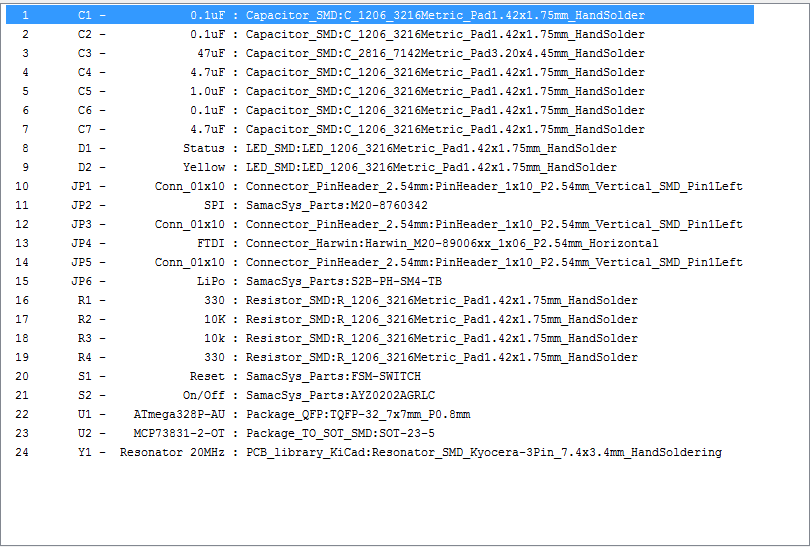Select the R1 330 resistor row

point(380,300)
